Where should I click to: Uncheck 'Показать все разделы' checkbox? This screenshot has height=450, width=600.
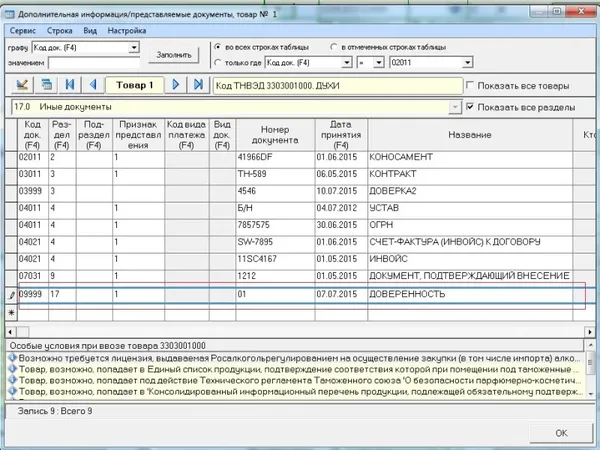(x=470, y=107)
